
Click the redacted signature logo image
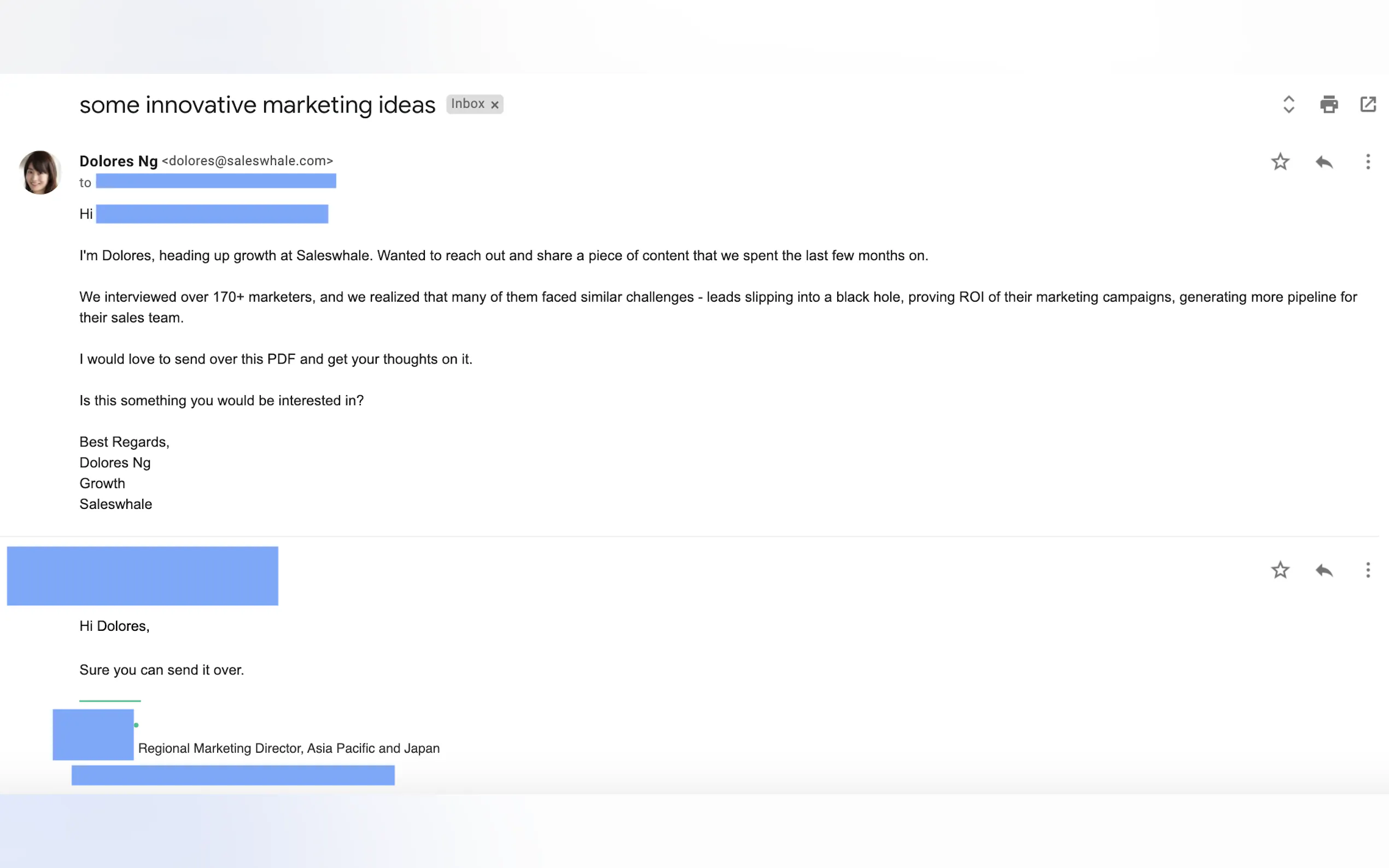93,735
